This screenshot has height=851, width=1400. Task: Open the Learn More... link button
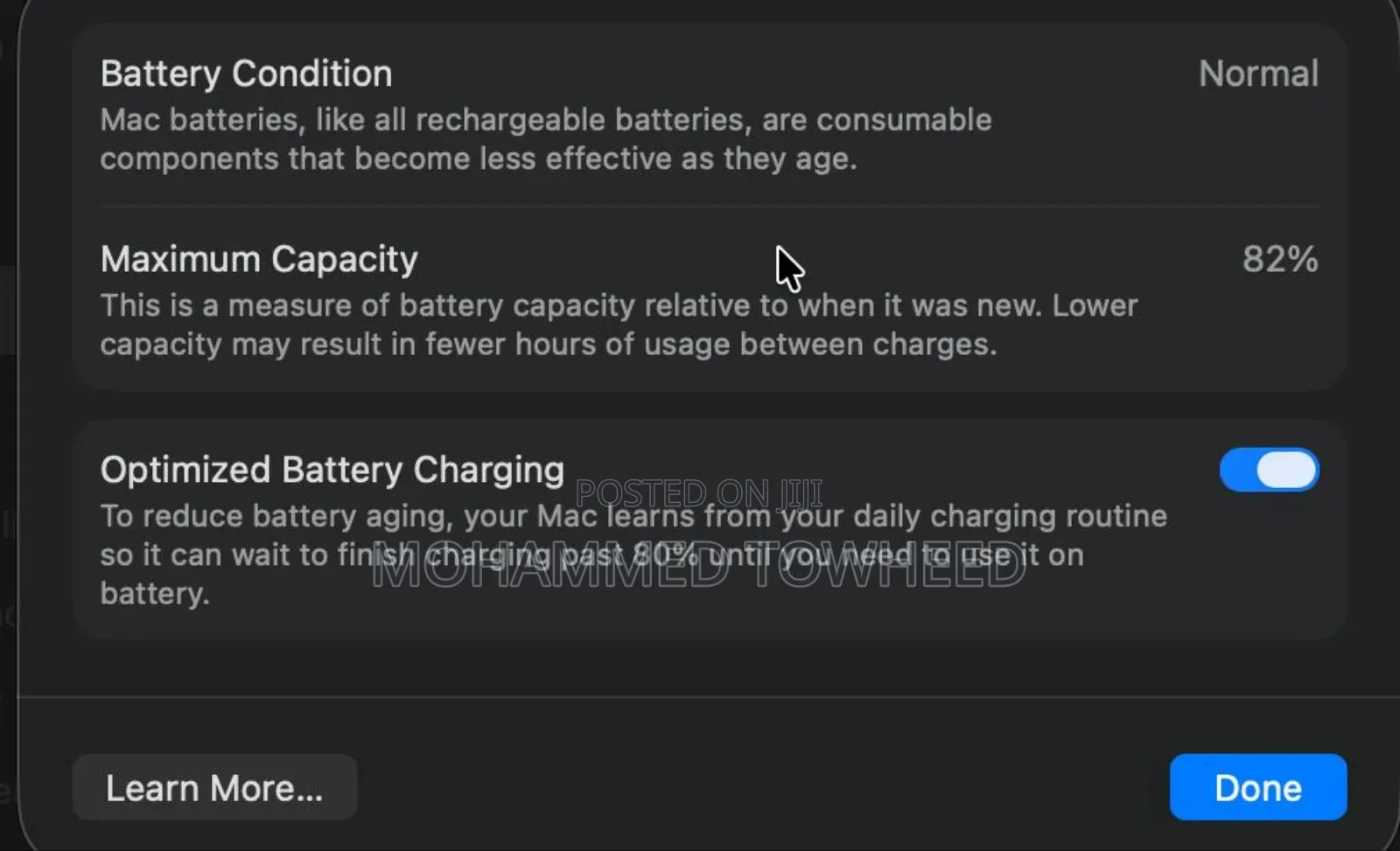214,787
